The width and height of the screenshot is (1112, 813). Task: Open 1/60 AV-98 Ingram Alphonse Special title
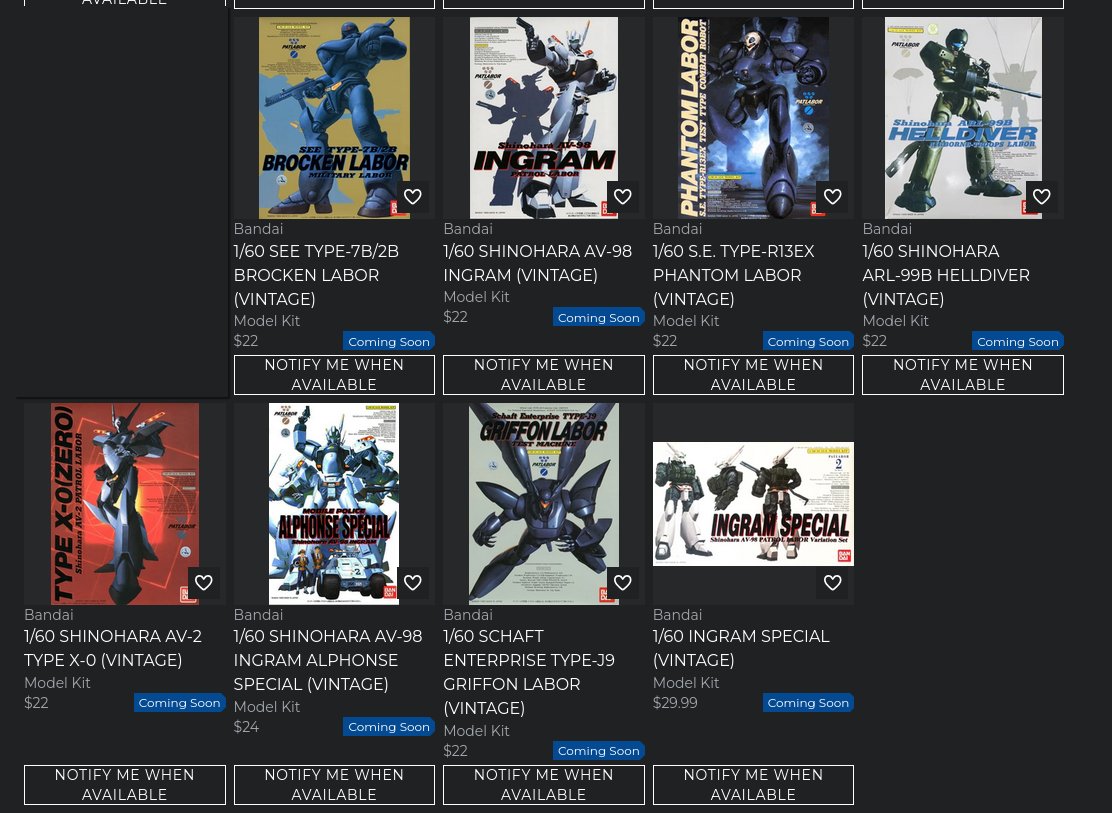coord(328,660)
